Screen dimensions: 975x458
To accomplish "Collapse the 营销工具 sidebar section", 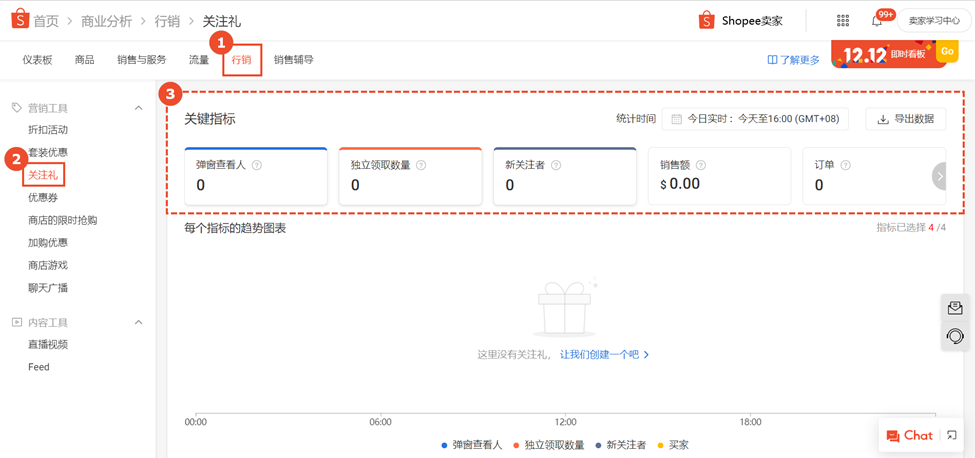I will tap(139, 108).
